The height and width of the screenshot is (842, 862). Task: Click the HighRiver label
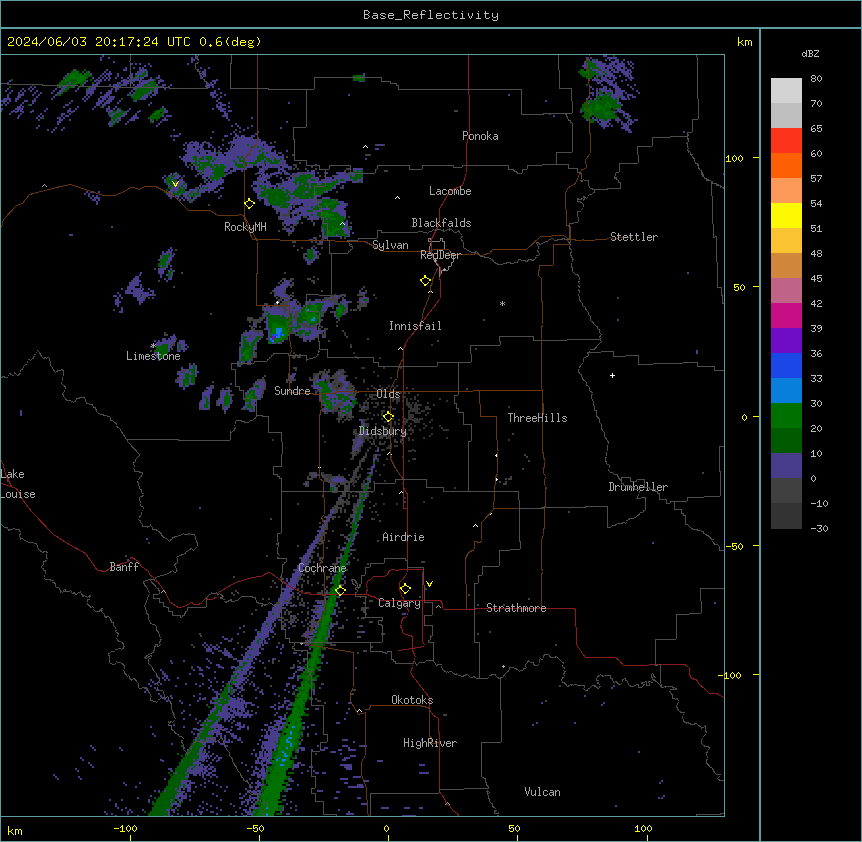430,743
